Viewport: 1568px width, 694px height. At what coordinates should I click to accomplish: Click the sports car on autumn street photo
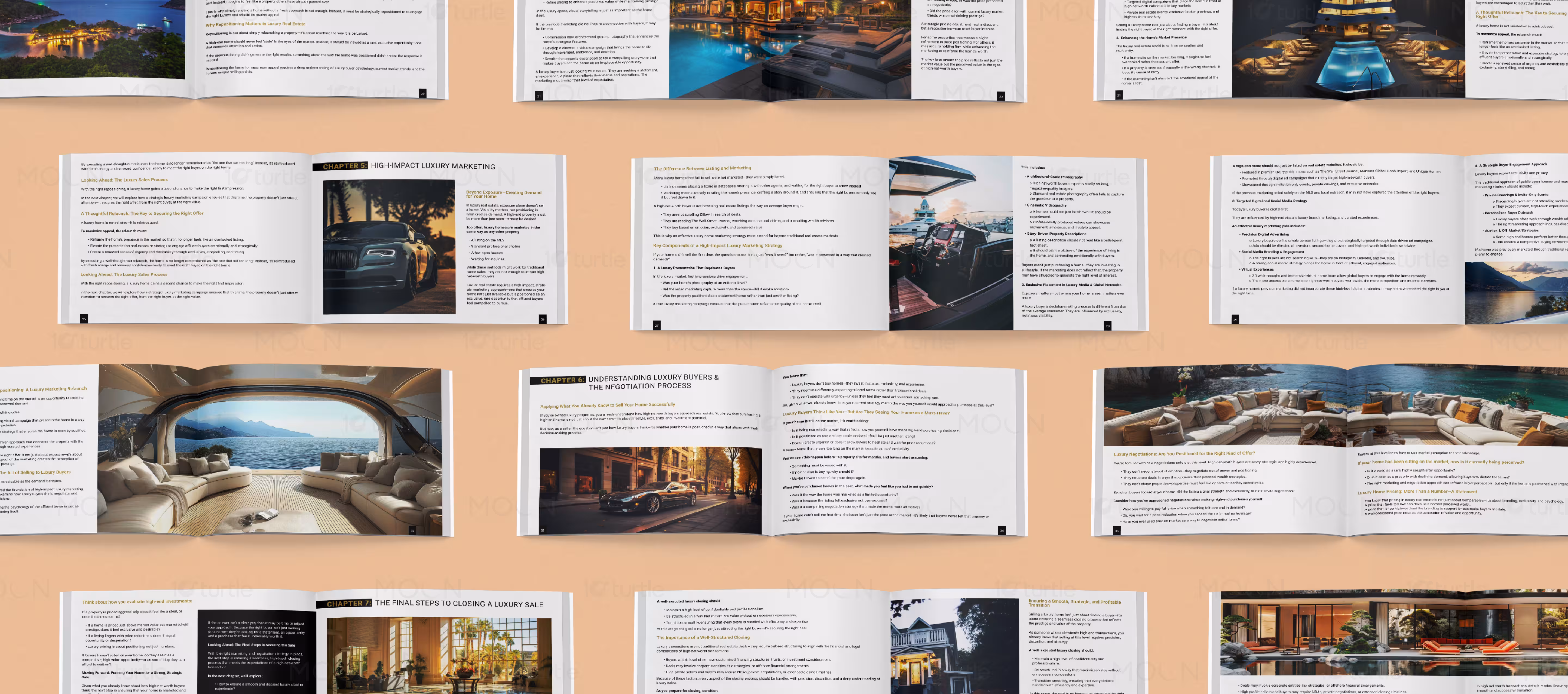coord(650,491)
